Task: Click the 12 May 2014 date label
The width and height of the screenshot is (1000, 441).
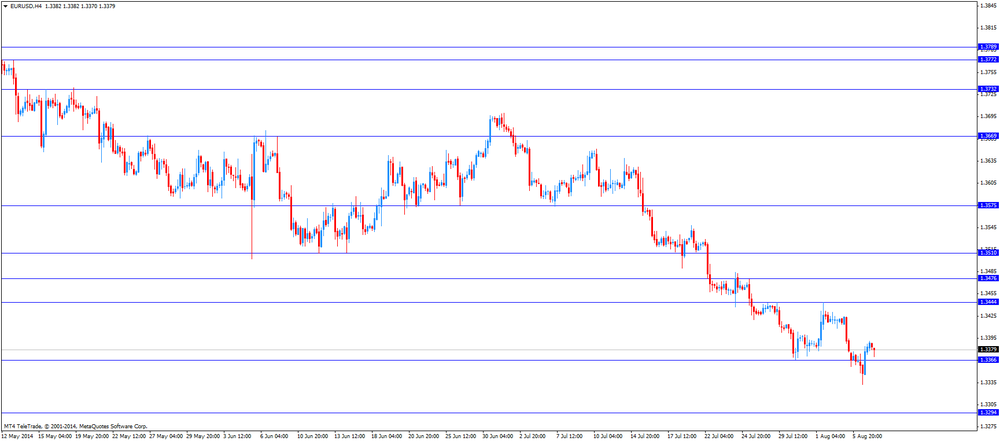Action: pyautogui.click(x=17, y=436)
